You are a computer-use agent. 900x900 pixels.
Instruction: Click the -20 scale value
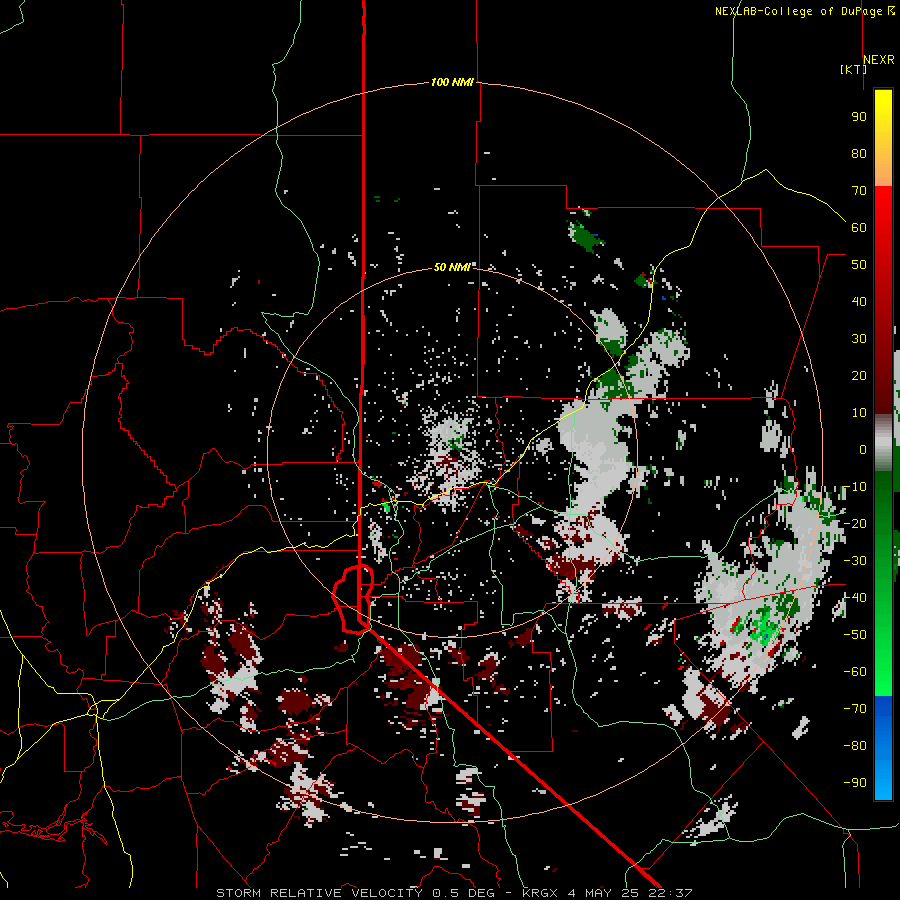point(855,523)
